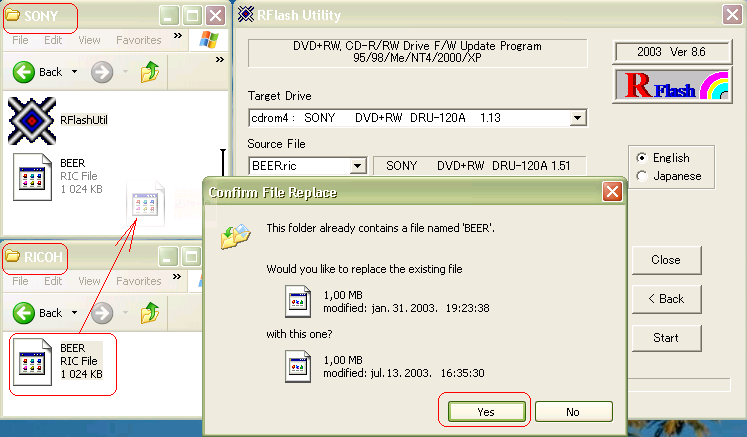Click the existing file icon dated jan. 31. 2003
Screen dimensions: 747x437
298,301
